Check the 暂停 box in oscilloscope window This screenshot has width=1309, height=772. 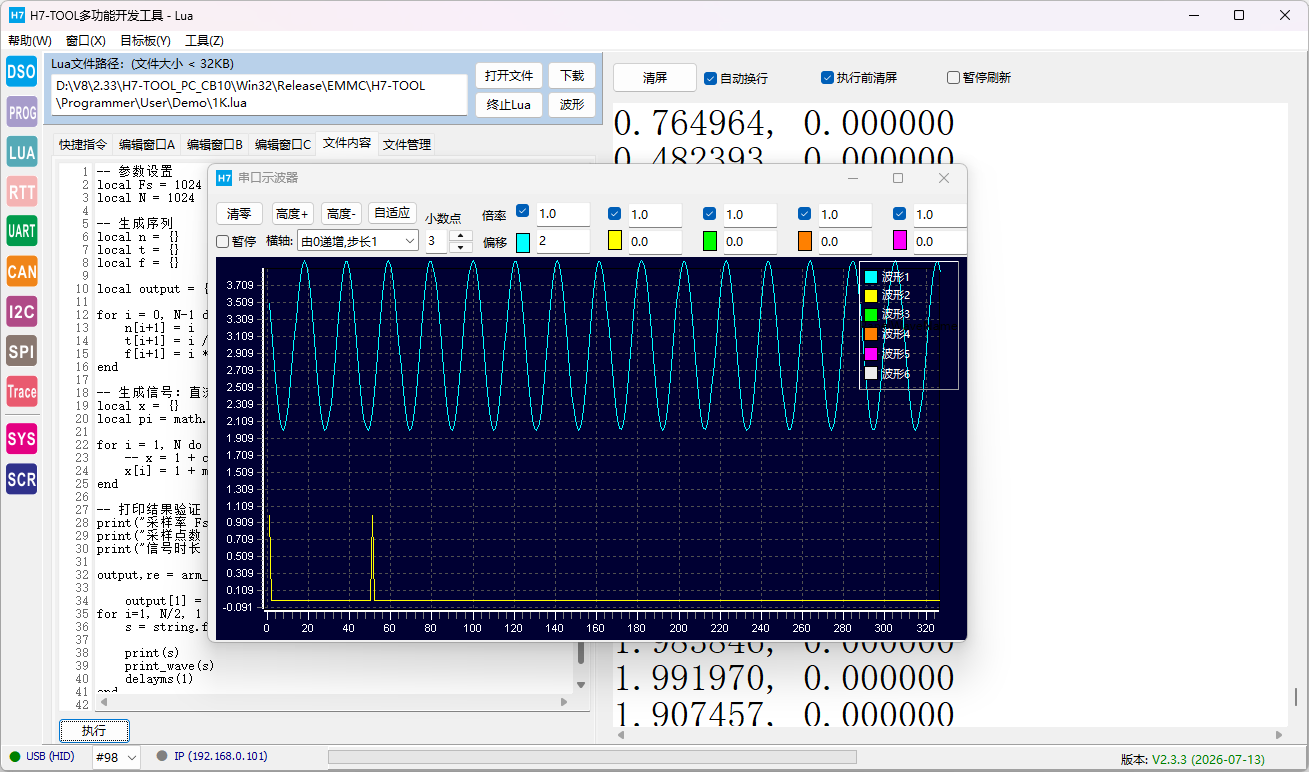pos(237,241)
